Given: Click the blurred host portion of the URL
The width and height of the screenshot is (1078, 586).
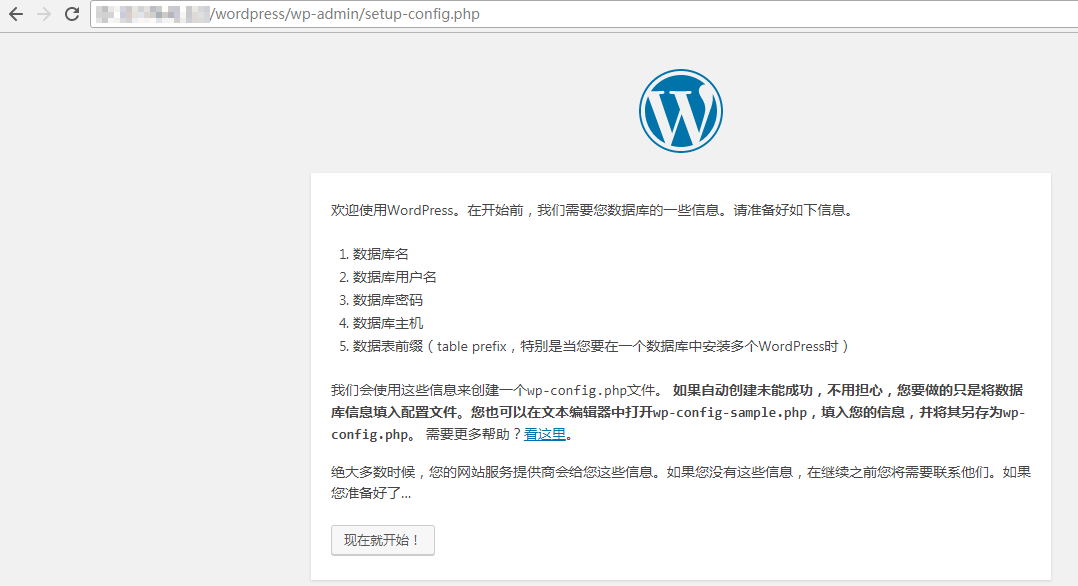Looking at the screenshot, I should [150, 14].
